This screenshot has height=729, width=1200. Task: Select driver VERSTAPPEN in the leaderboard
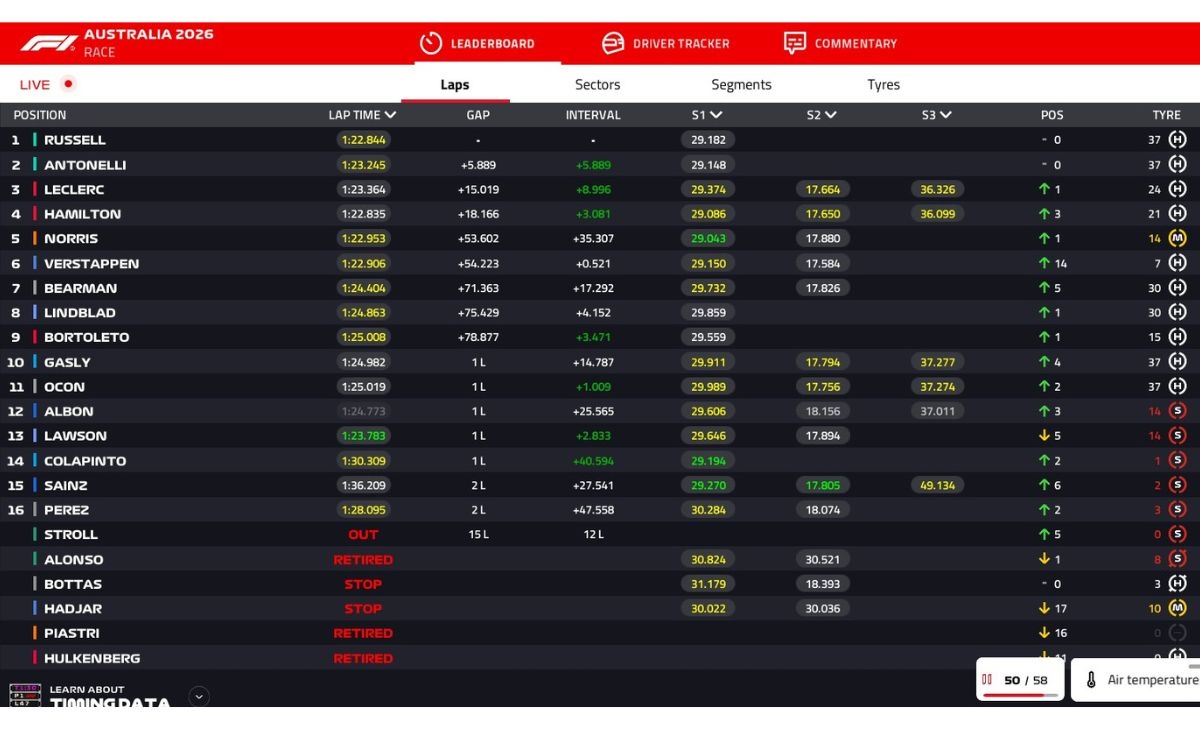91,264
